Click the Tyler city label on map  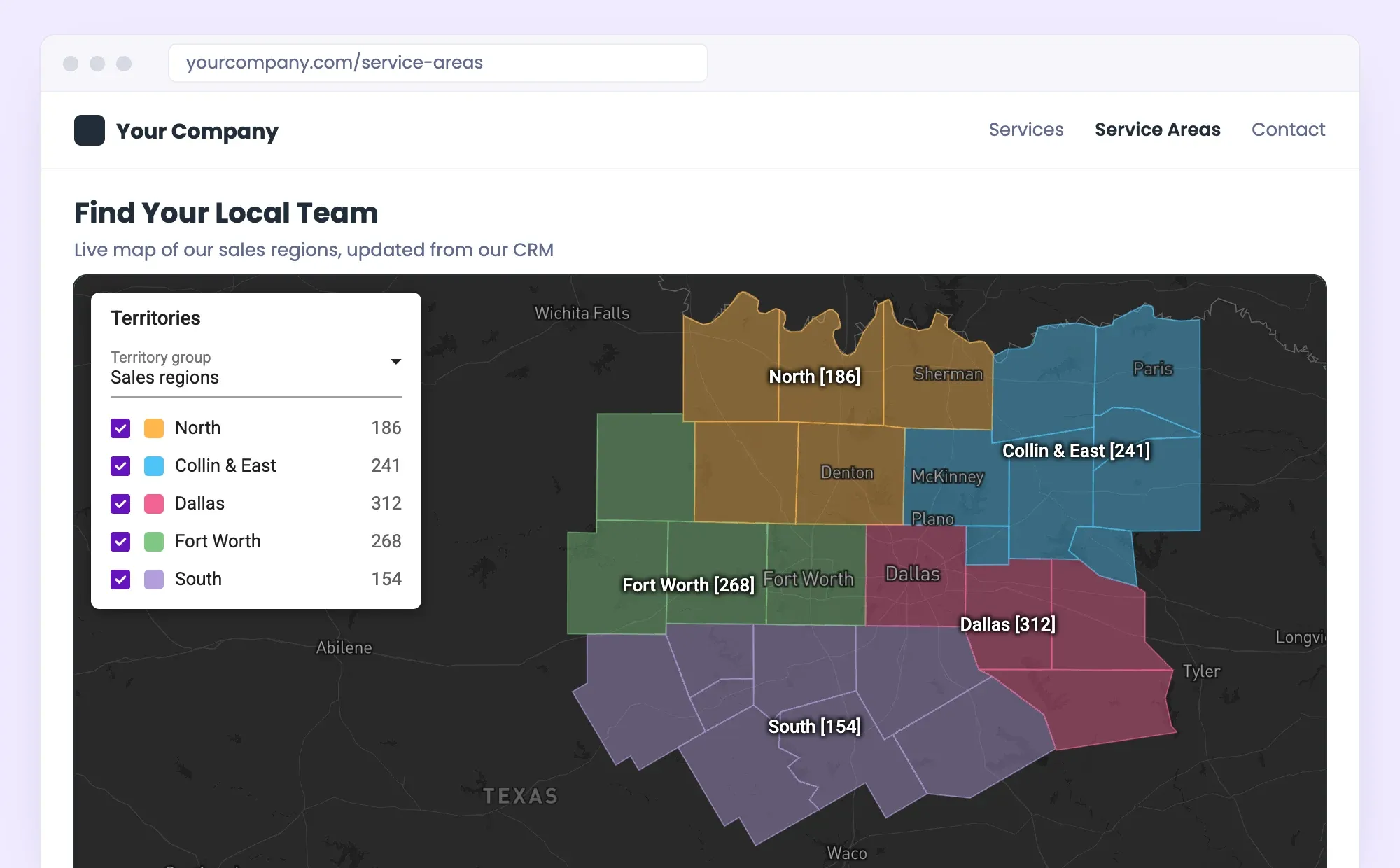click(1201, 671)
